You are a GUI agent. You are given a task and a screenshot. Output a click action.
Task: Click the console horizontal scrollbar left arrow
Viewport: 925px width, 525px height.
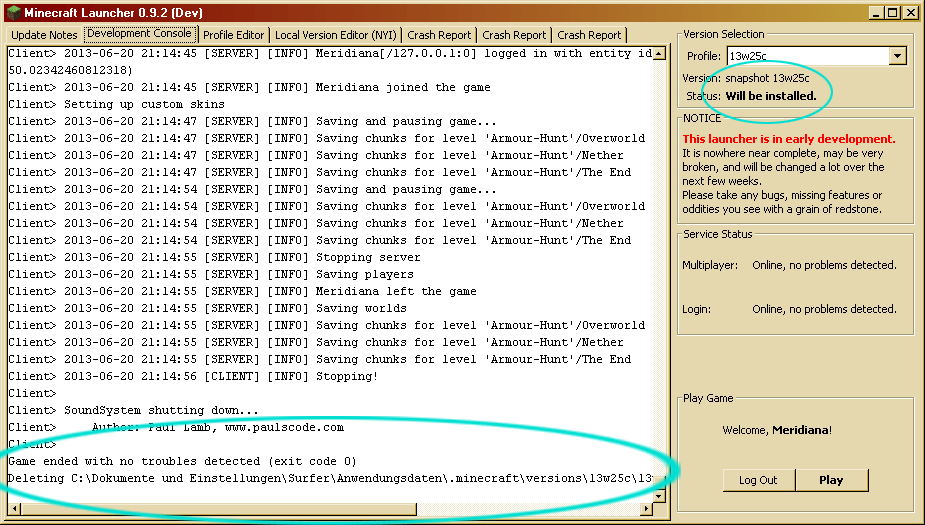(15, 509)
